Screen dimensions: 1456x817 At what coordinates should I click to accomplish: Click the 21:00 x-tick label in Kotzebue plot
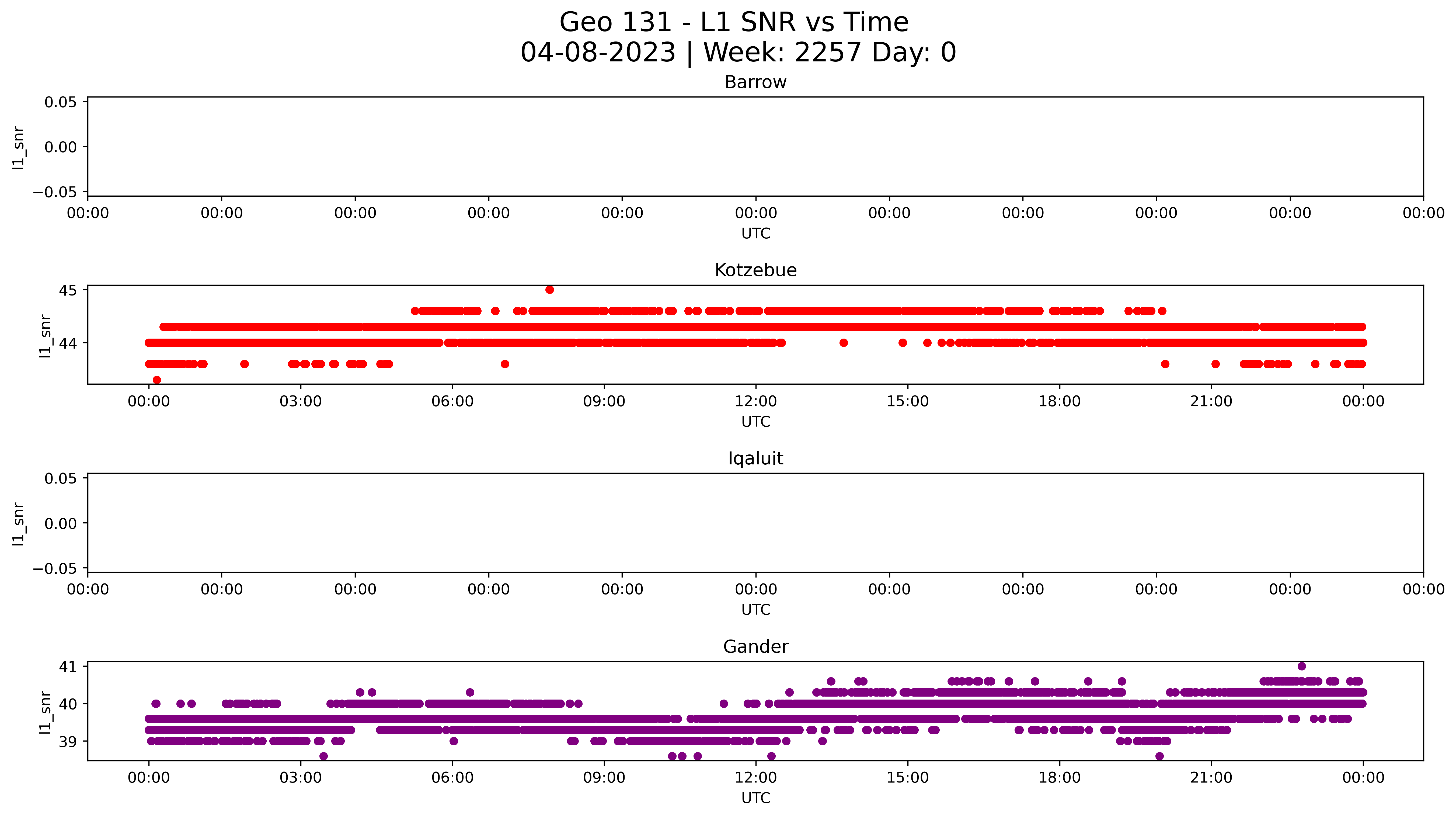pos(1211,401)
